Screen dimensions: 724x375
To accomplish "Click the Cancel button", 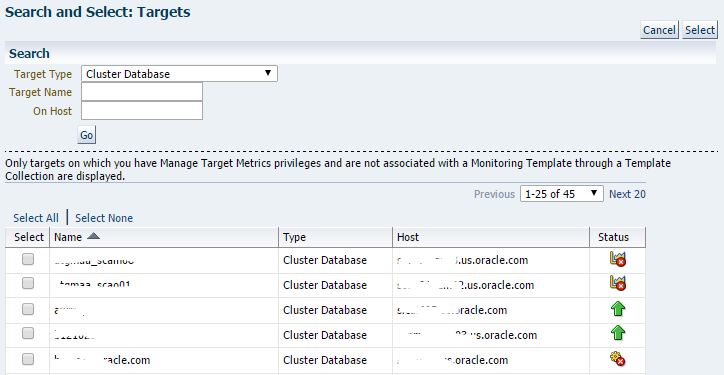I will [x=659, y=30].
